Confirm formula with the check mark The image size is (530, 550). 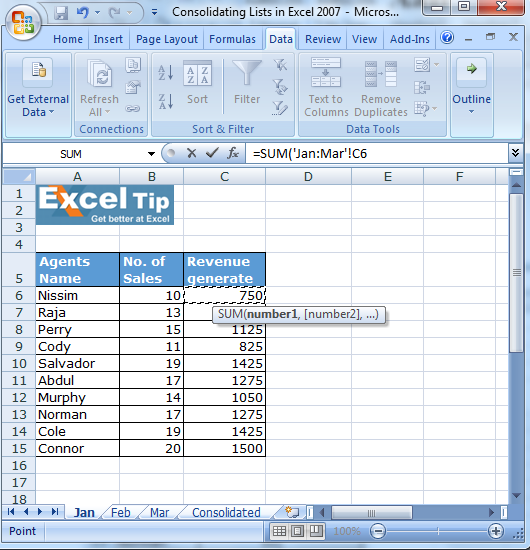(212, 153)
